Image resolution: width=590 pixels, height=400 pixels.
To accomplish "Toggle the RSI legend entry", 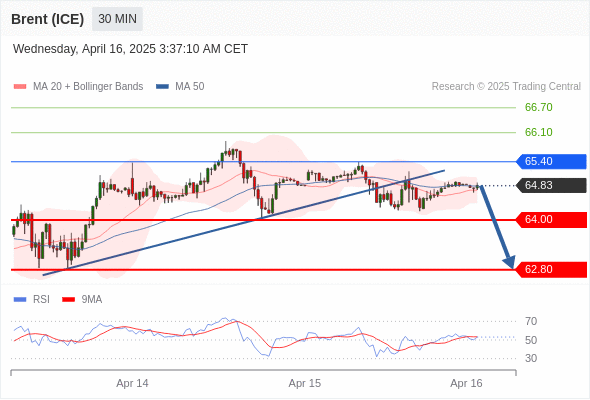I will [x=32, y=300].
